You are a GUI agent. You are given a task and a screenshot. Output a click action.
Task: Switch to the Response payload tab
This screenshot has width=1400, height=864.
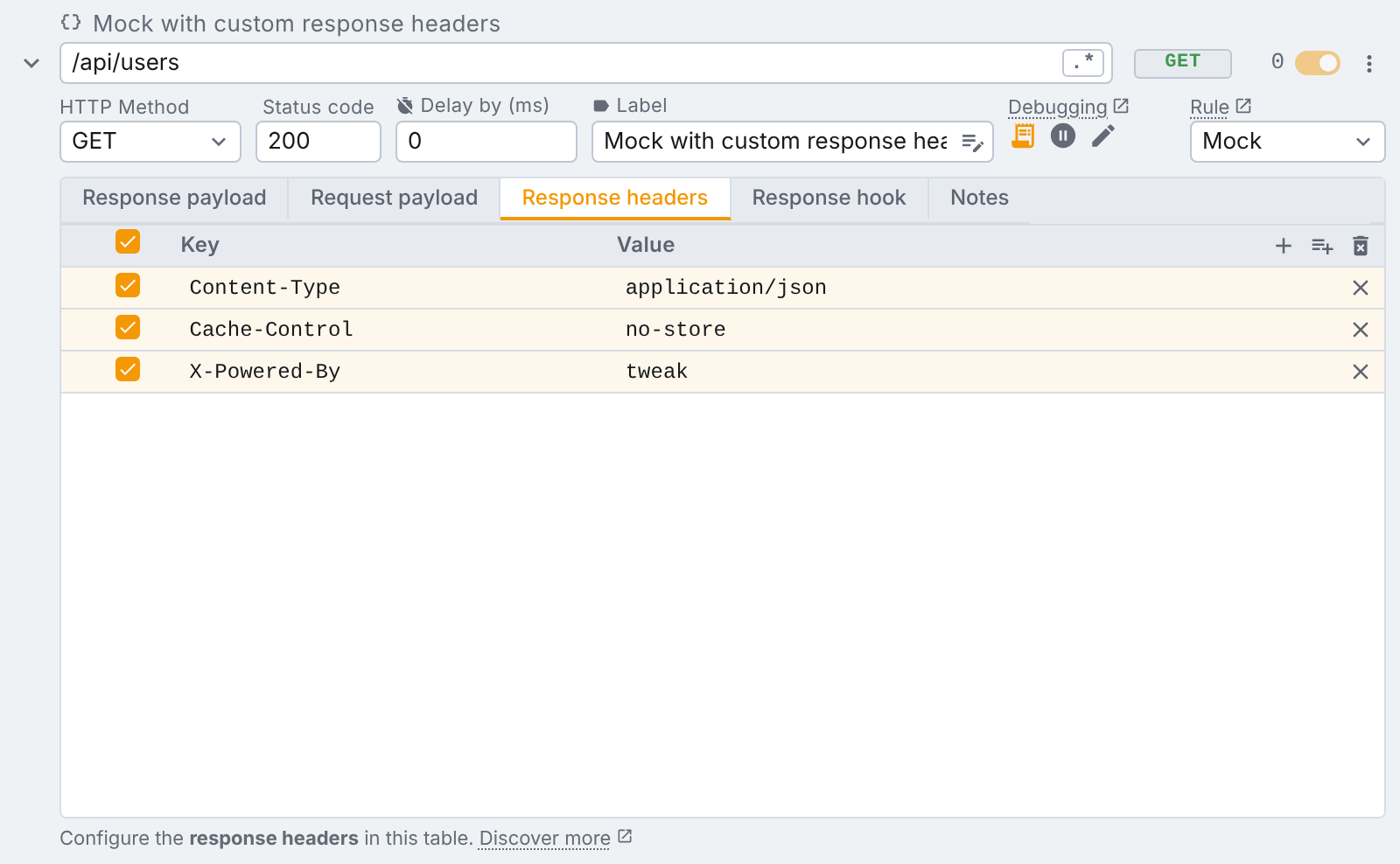click(174, 199)
